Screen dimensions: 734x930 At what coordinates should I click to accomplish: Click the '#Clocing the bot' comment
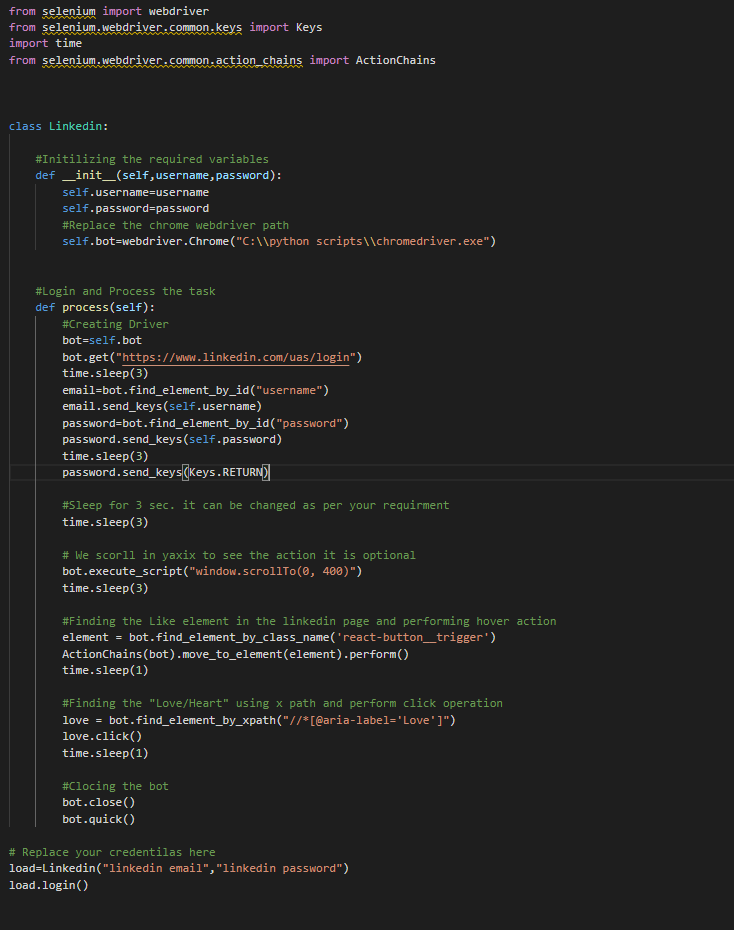tap(115, 786)
